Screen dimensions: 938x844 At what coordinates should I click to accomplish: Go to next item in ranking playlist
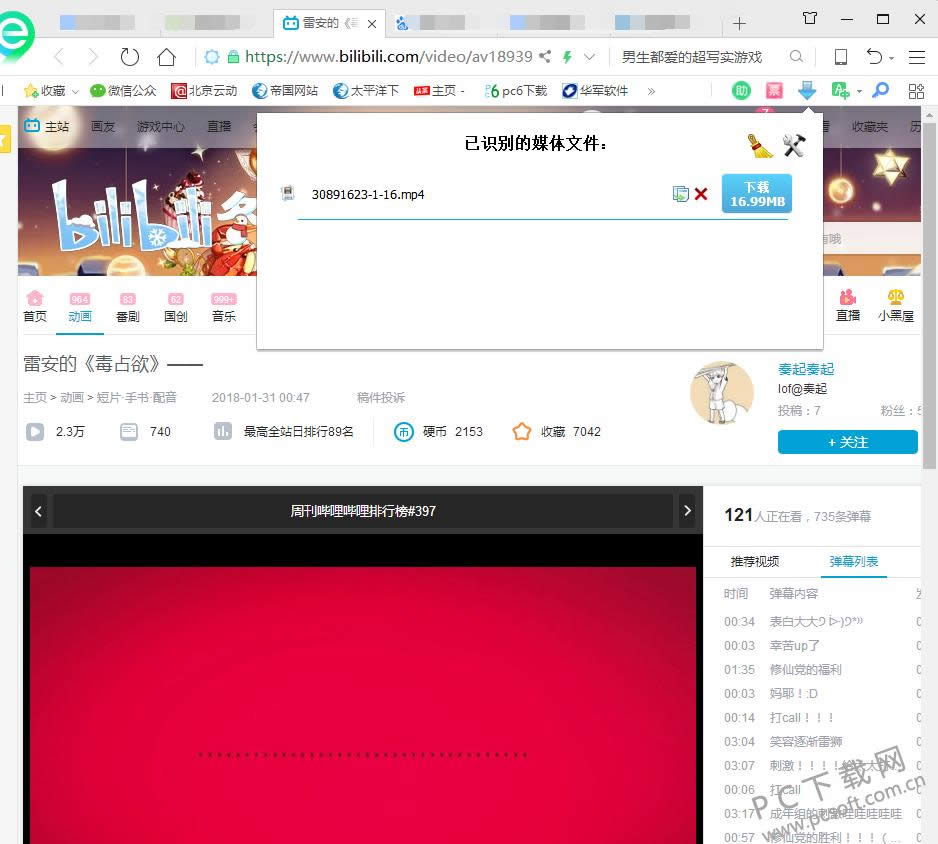tap(687, 511)
